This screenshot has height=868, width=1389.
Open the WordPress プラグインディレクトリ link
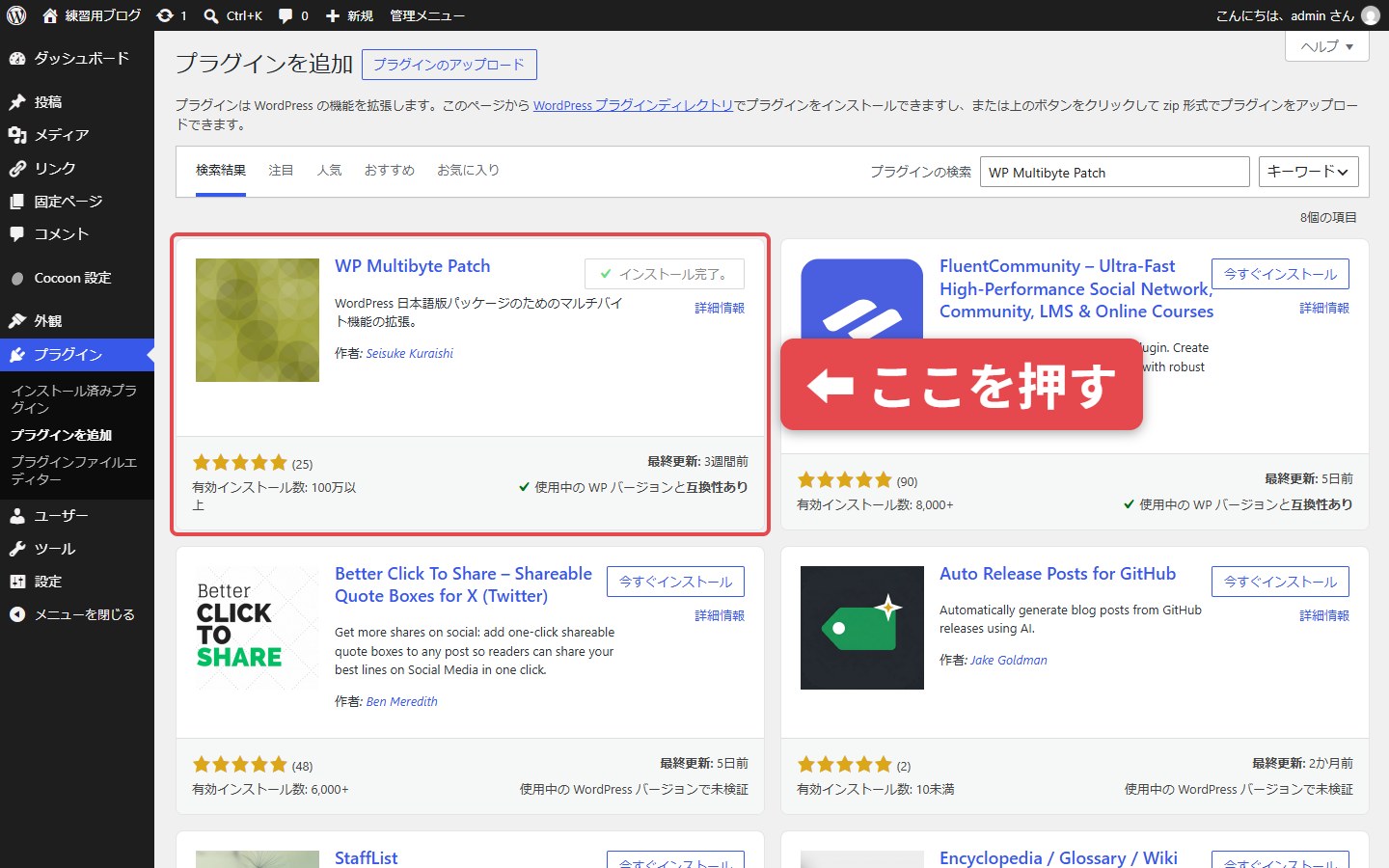point(633,105)
